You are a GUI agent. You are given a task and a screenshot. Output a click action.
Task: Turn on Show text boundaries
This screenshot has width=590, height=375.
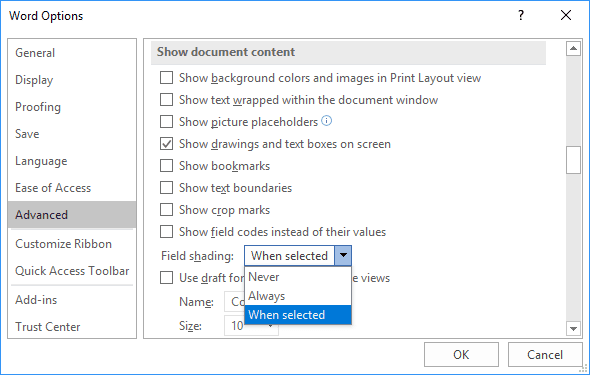166,187
